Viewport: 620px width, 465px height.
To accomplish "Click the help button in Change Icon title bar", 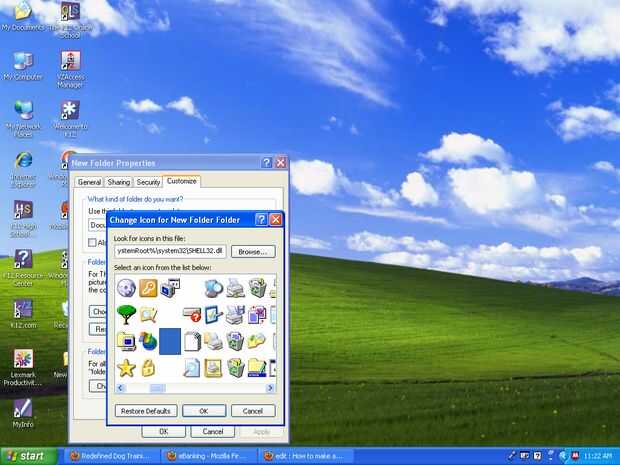I will coord(261,219).
